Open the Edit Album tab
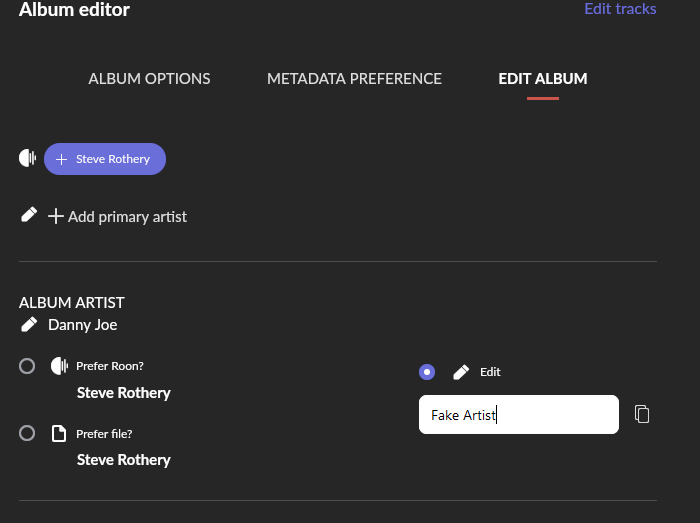 tap(543, 79)
